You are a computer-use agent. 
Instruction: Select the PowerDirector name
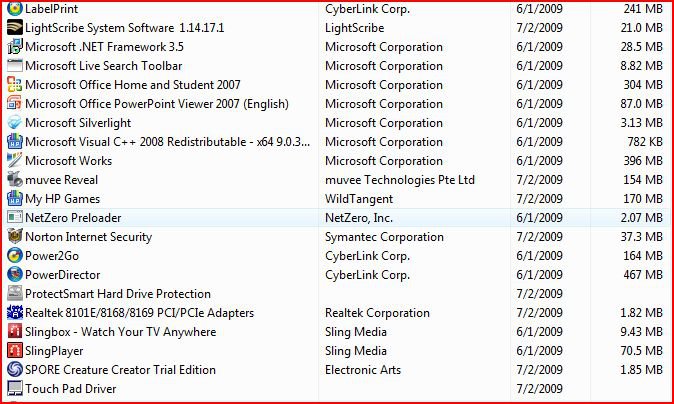(x=63, y=275)
